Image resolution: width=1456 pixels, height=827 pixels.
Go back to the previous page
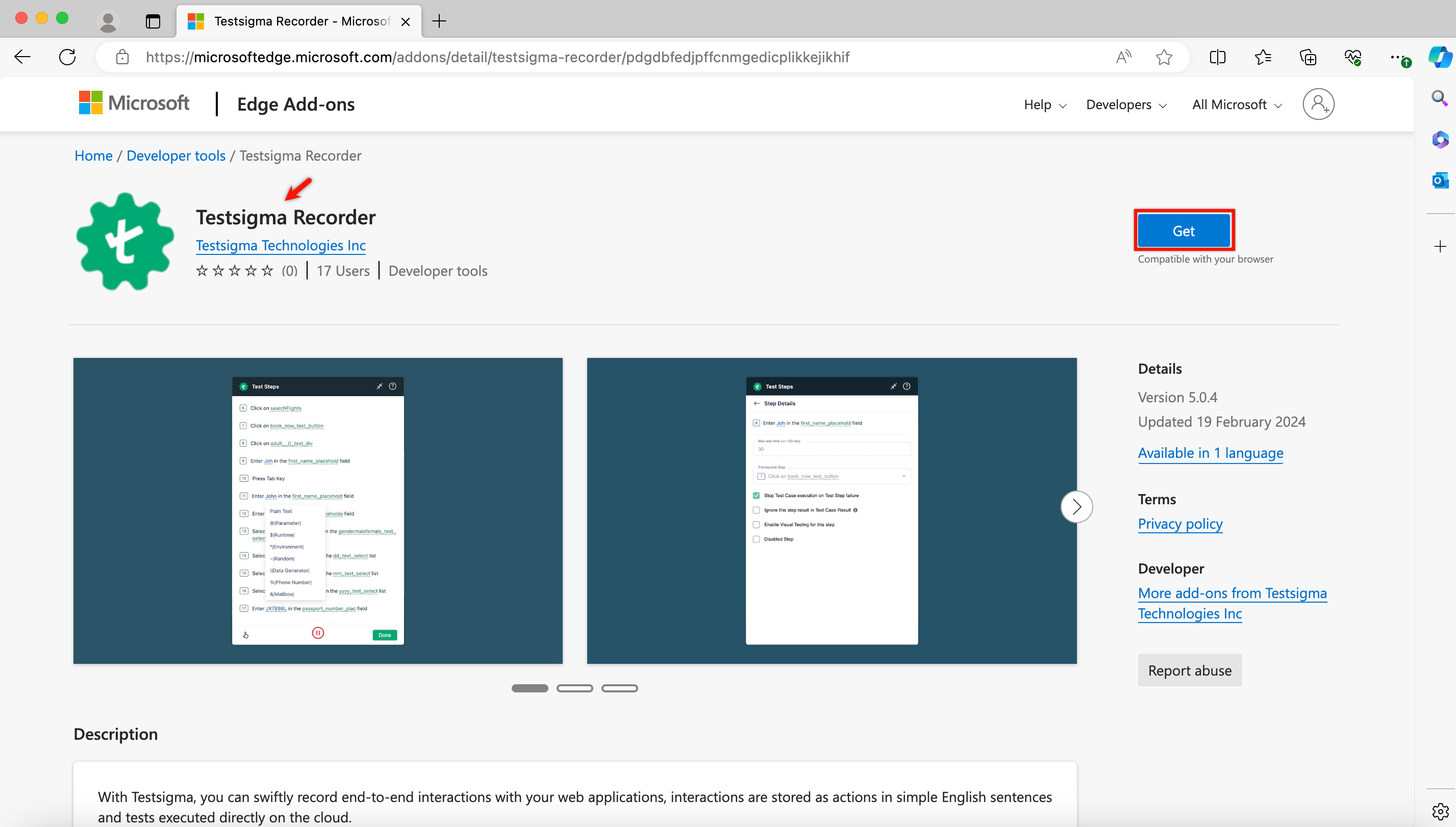[x=23, y=57]
